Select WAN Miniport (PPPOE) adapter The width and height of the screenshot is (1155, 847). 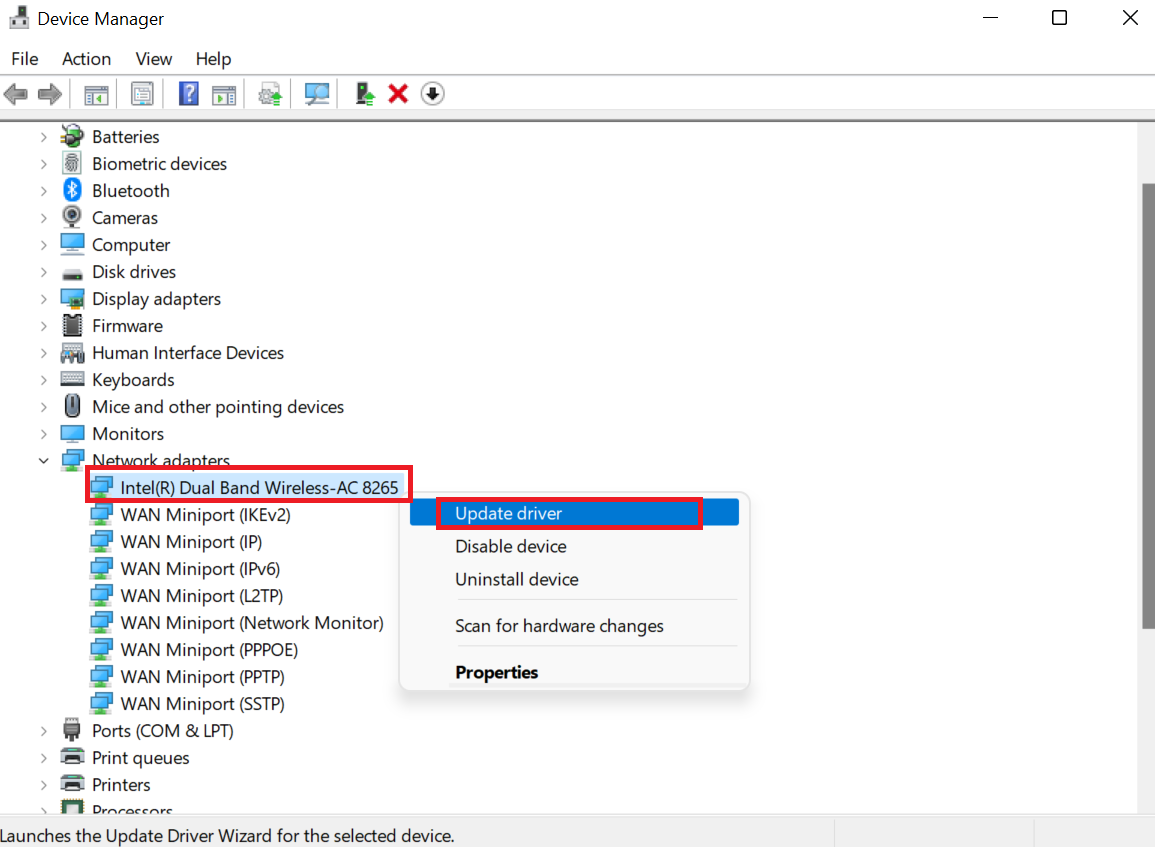coord(209,650)
